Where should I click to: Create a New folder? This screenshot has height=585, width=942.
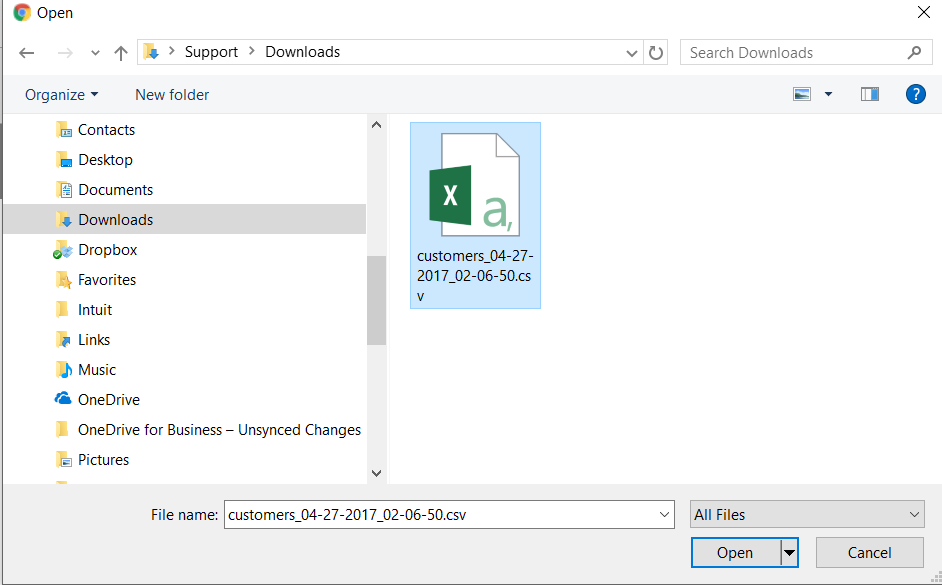click(172, 95)
